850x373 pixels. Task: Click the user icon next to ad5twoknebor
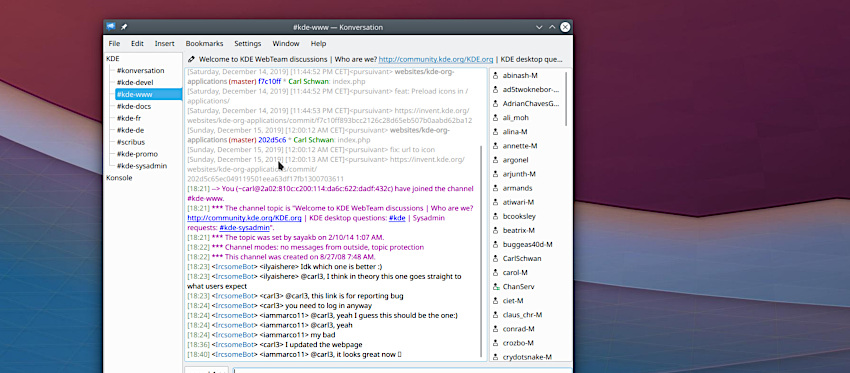pos(495,89)
